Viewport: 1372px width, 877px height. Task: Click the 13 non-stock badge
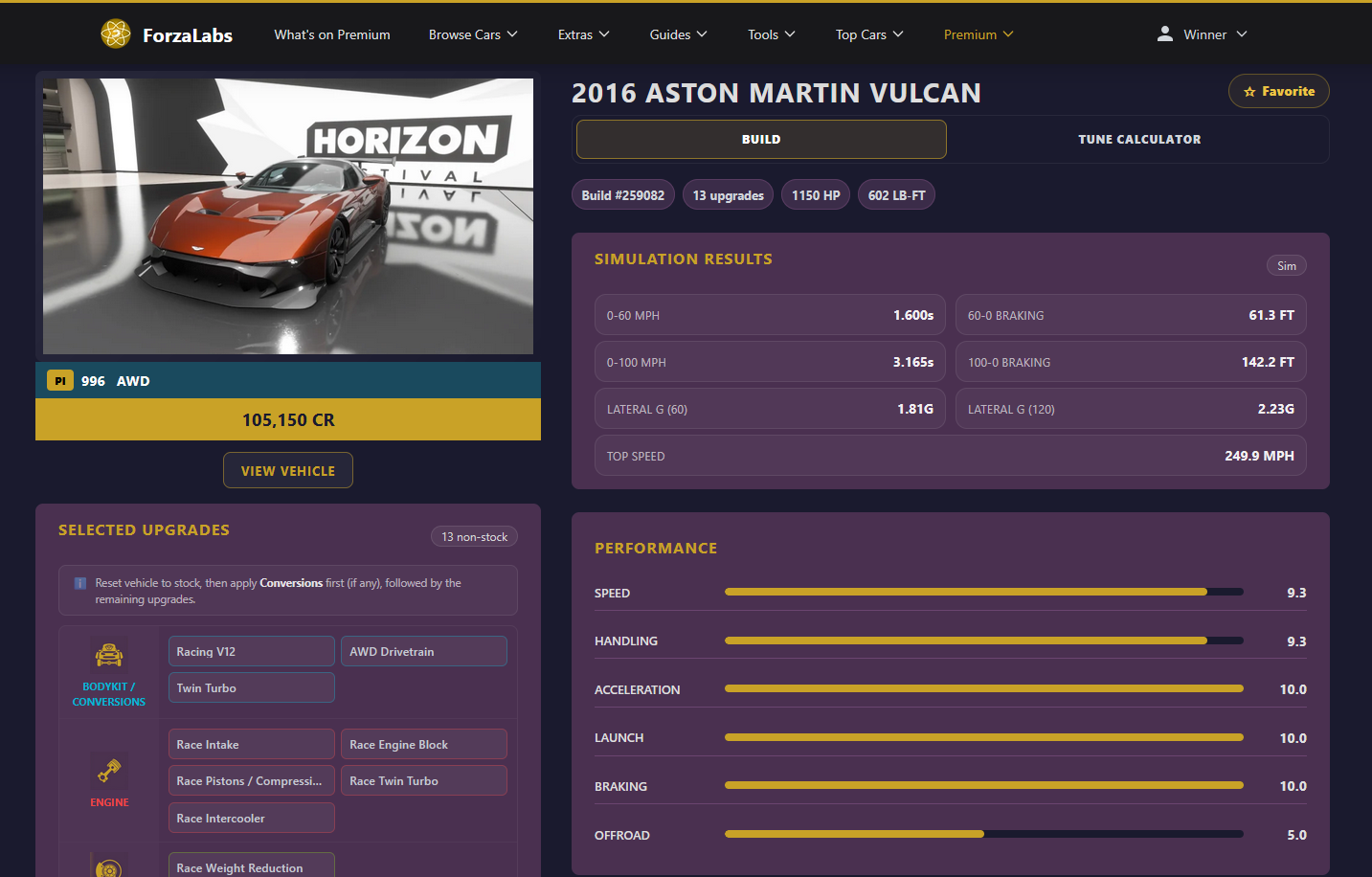pos(474,537)
